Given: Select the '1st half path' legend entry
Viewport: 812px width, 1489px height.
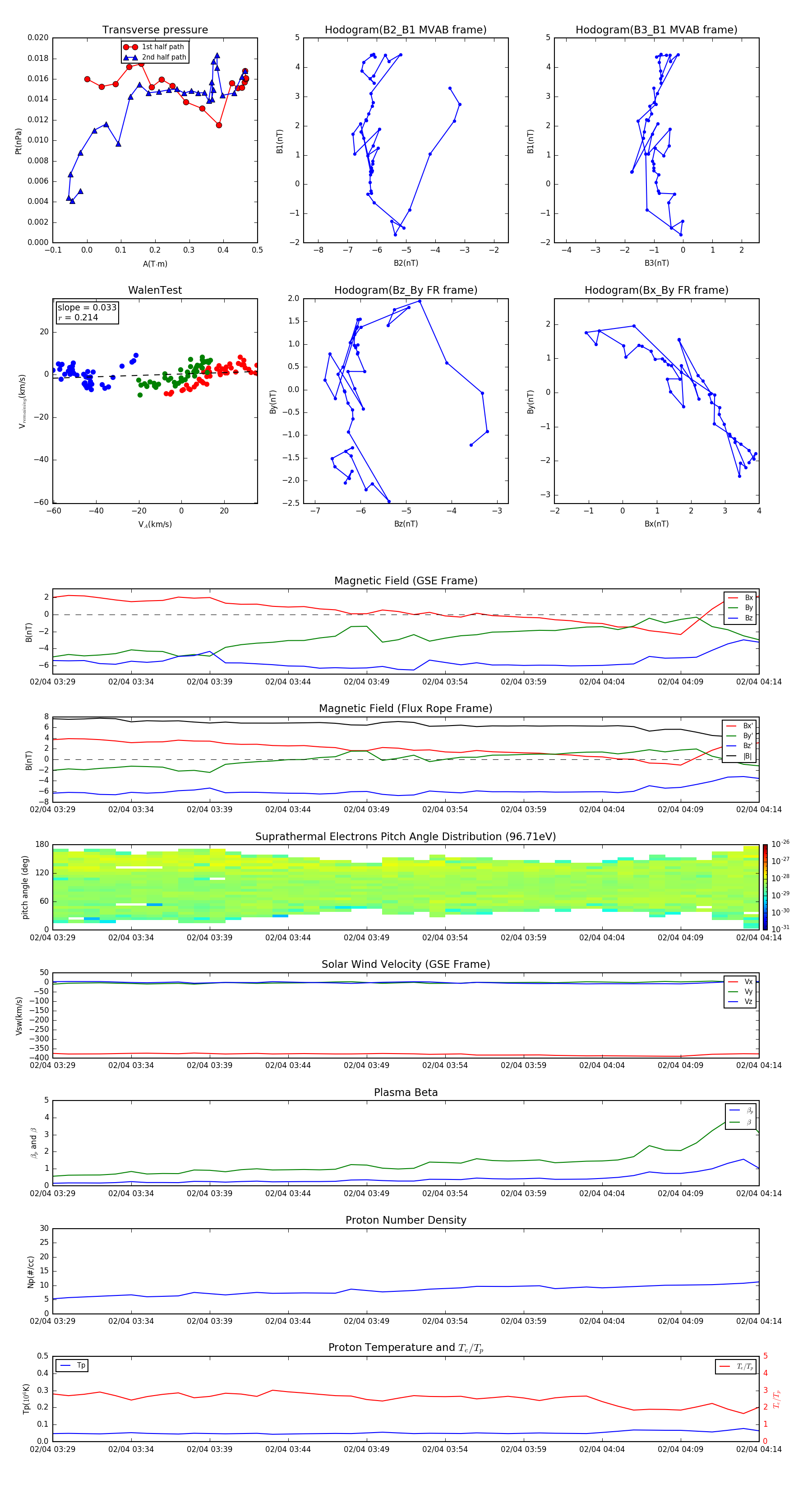Looking at the screenshot, I should pos(154,47).
